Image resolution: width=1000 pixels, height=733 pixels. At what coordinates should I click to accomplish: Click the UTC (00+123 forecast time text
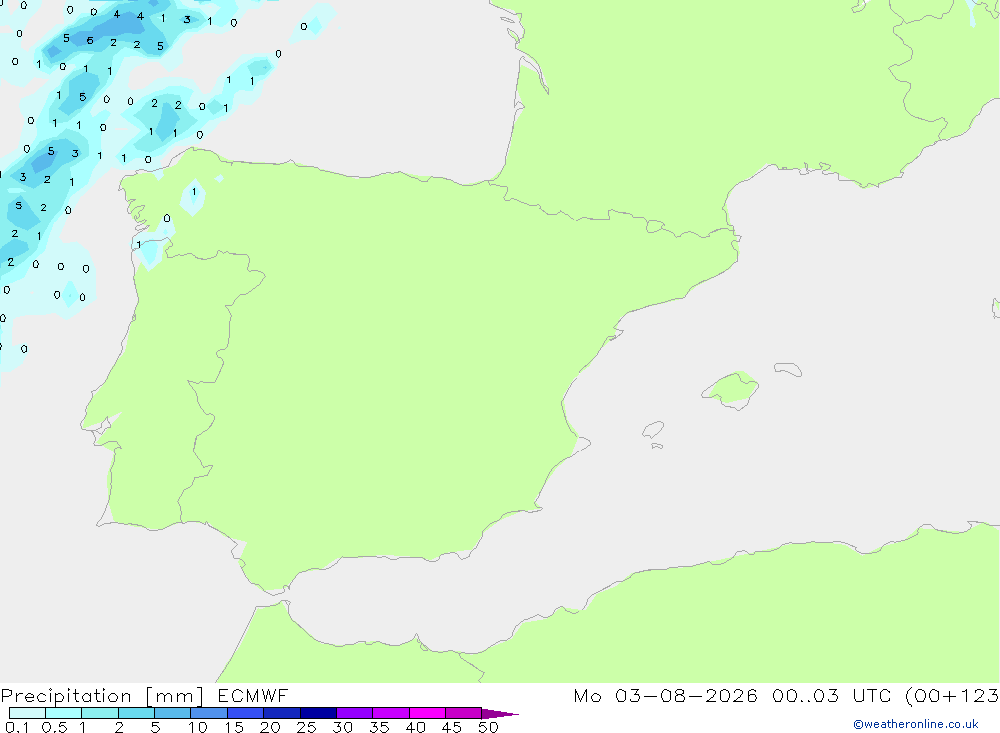coord(925,695)
